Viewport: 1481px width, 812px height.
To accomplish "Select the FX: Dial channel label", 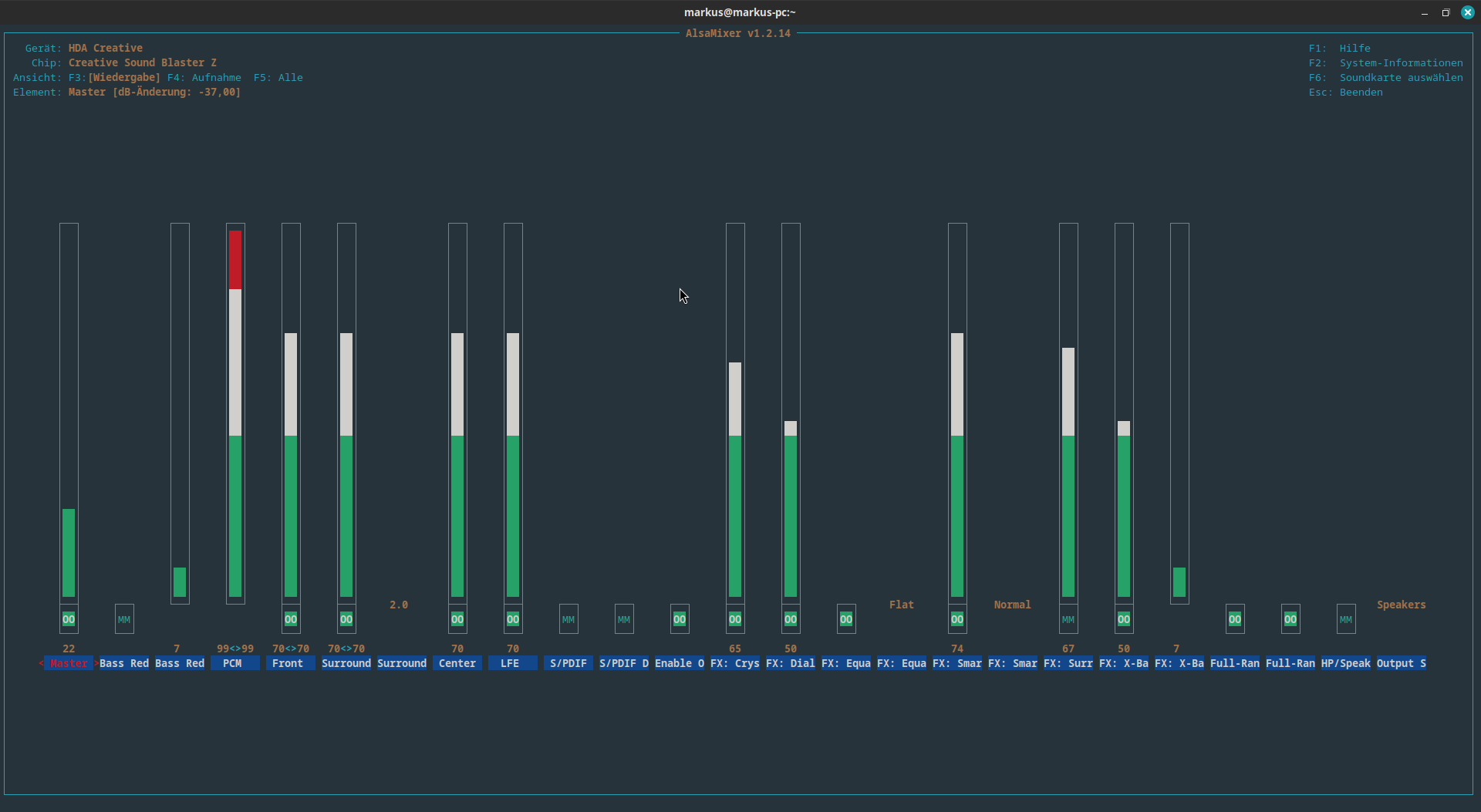I will click(x=791, y=663).
